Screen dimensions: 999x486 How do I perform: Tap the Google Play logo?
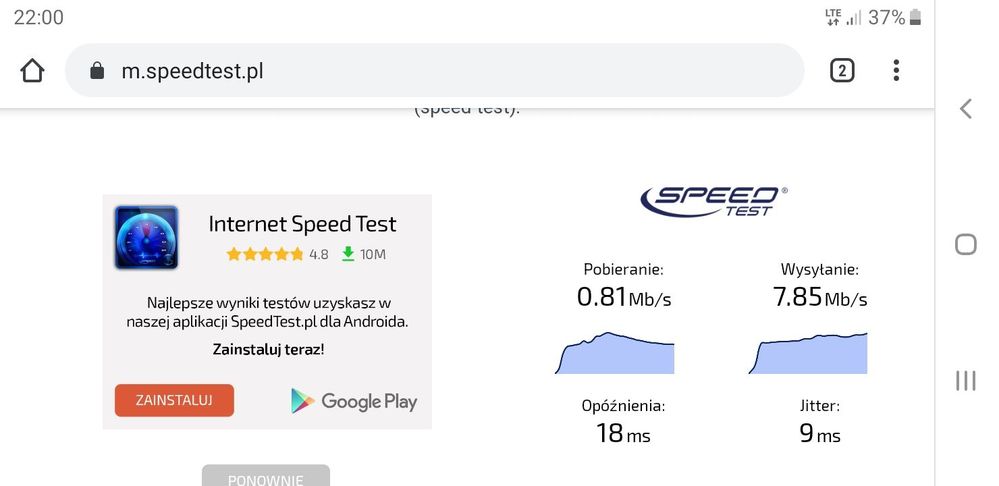click(x=354, y=401)
